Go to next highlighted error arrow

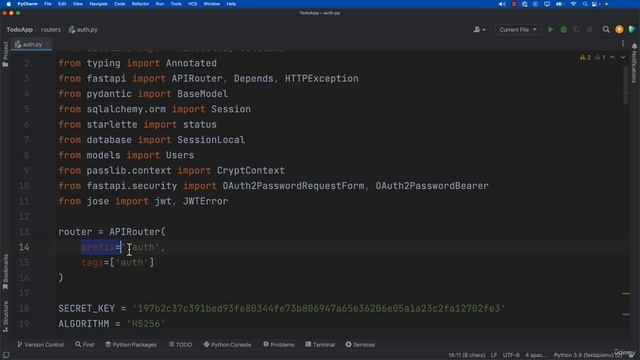(623, 58)
